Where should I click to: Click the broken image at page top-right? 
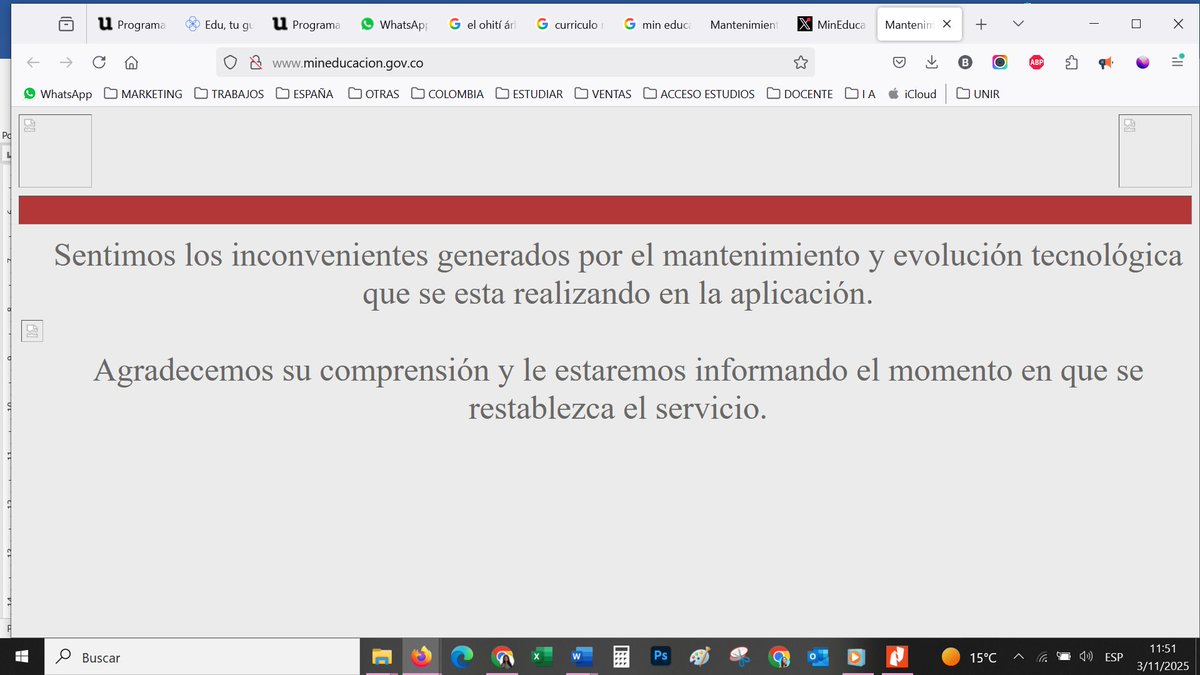1155,151
